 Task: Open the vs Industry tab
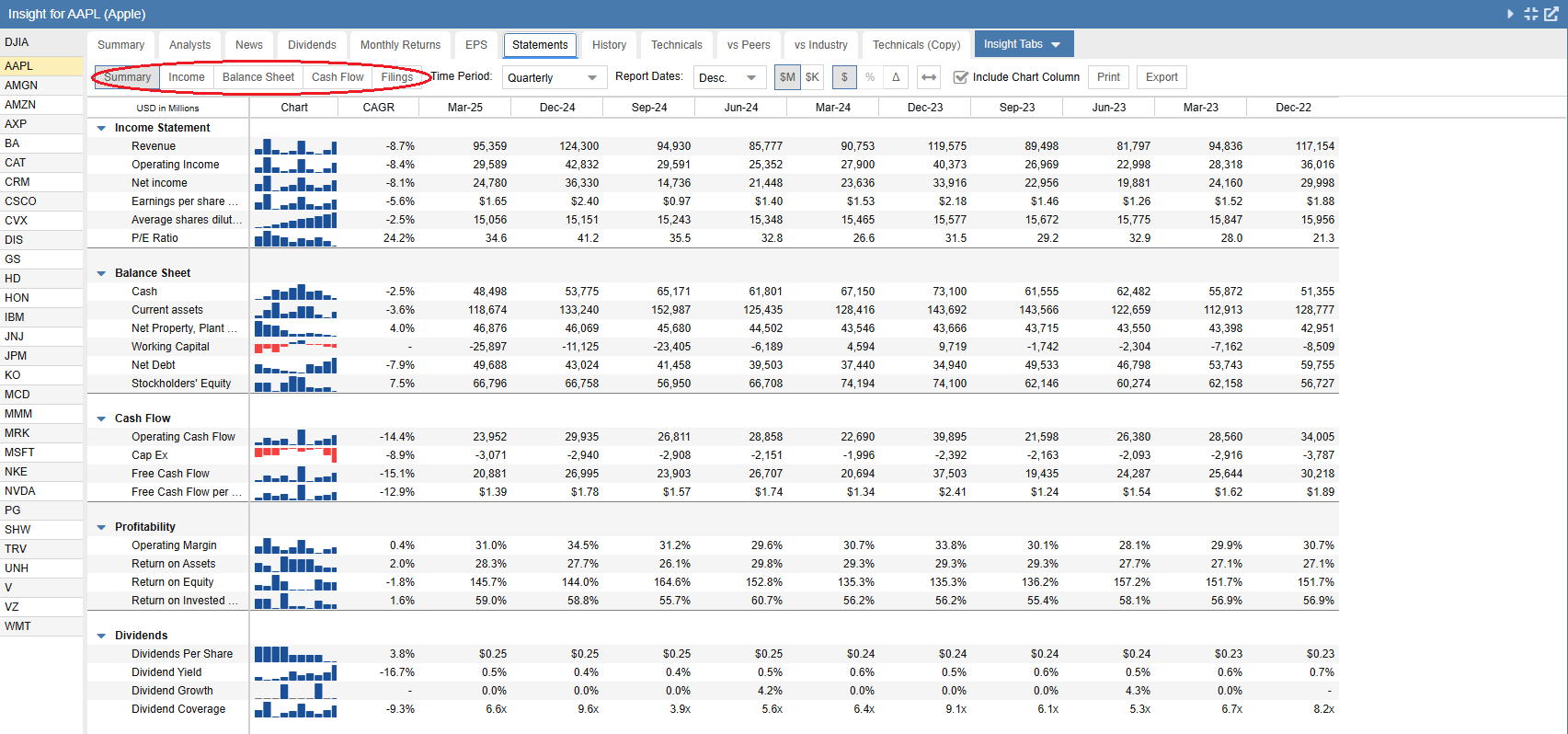[x=821, y=45]
